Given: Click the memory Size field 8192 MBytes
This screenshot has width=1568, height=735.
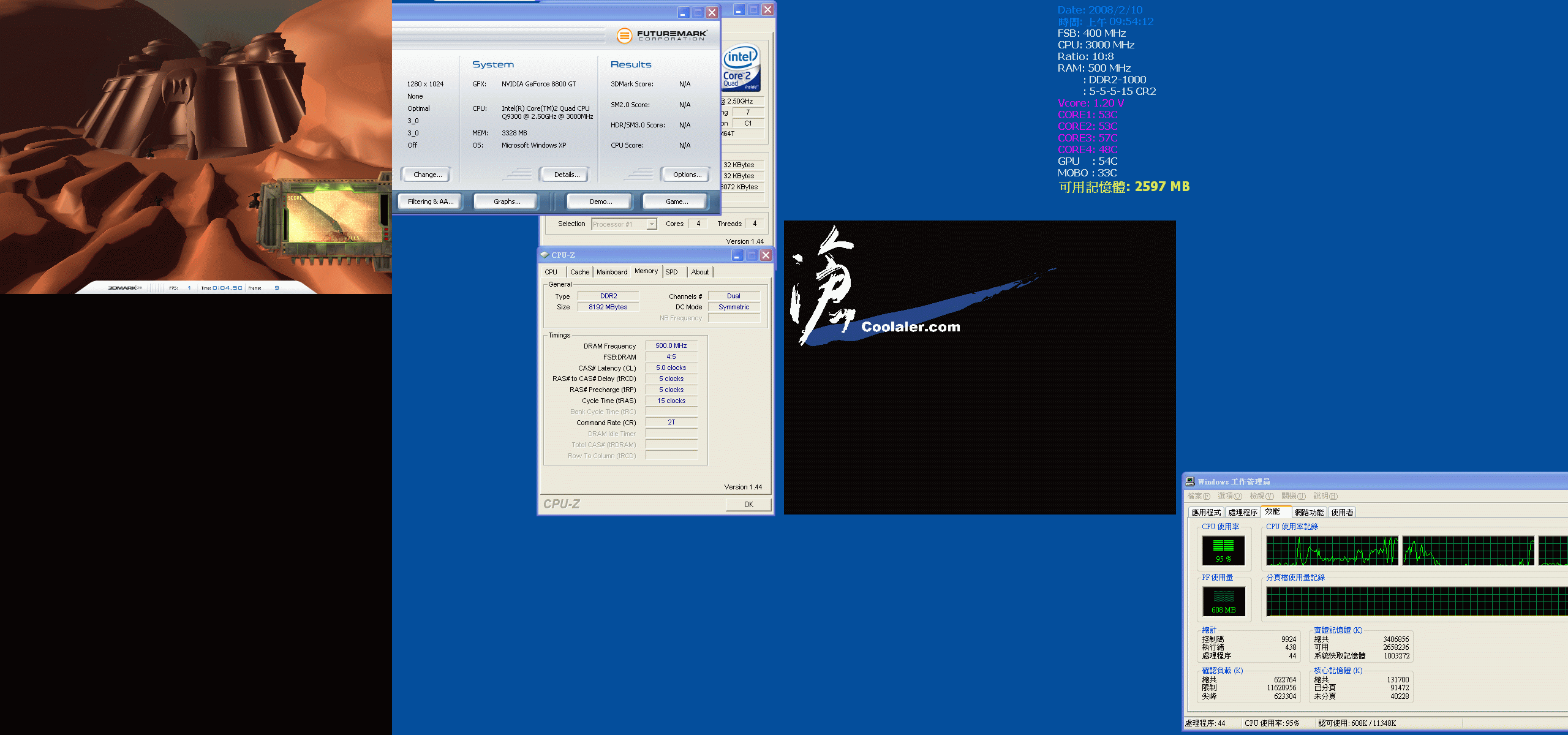Looking at the screenshot, I should pyautogui.click(x=608, y=307).
